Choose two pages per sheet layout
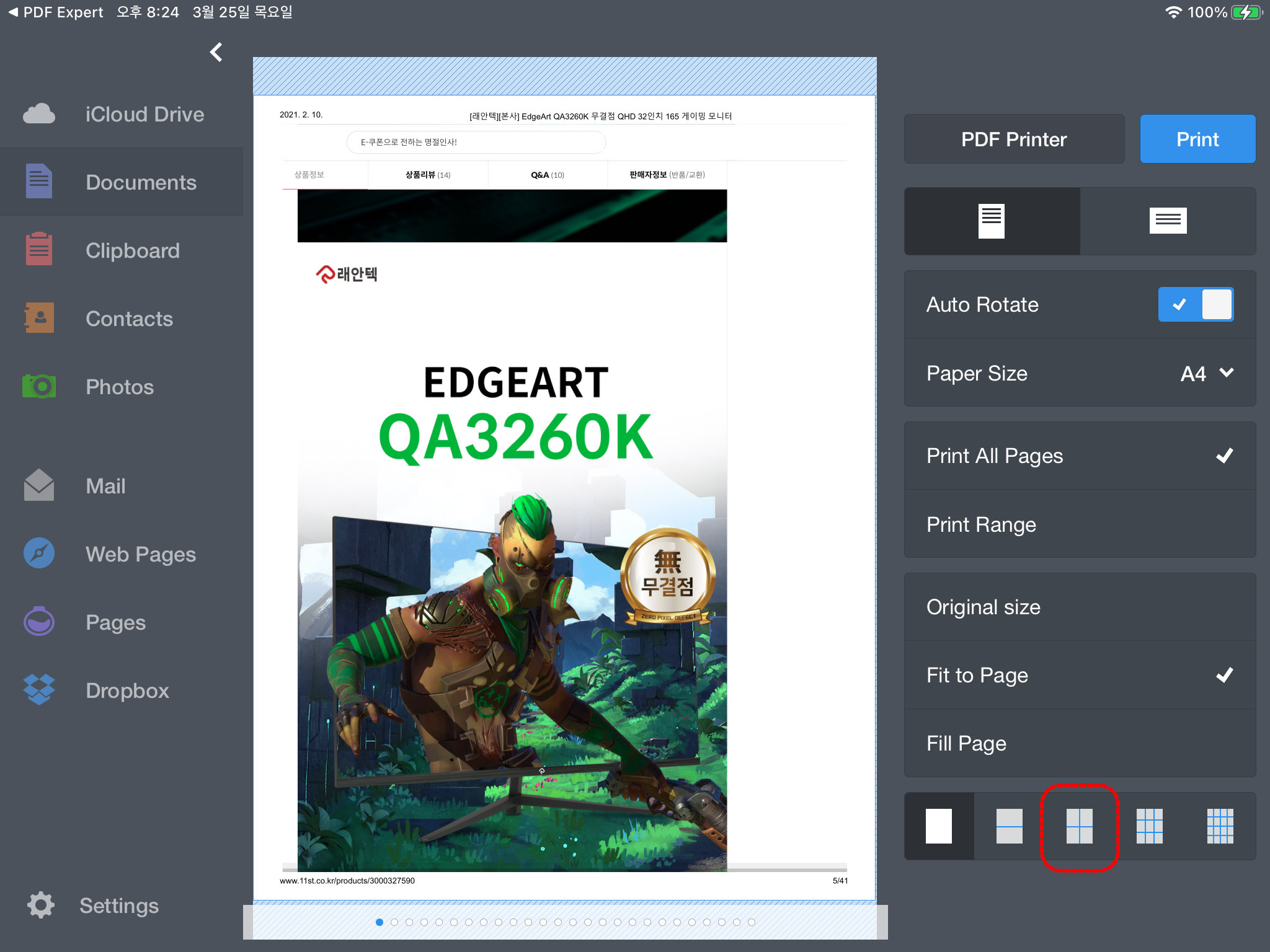 (1009, 826)
